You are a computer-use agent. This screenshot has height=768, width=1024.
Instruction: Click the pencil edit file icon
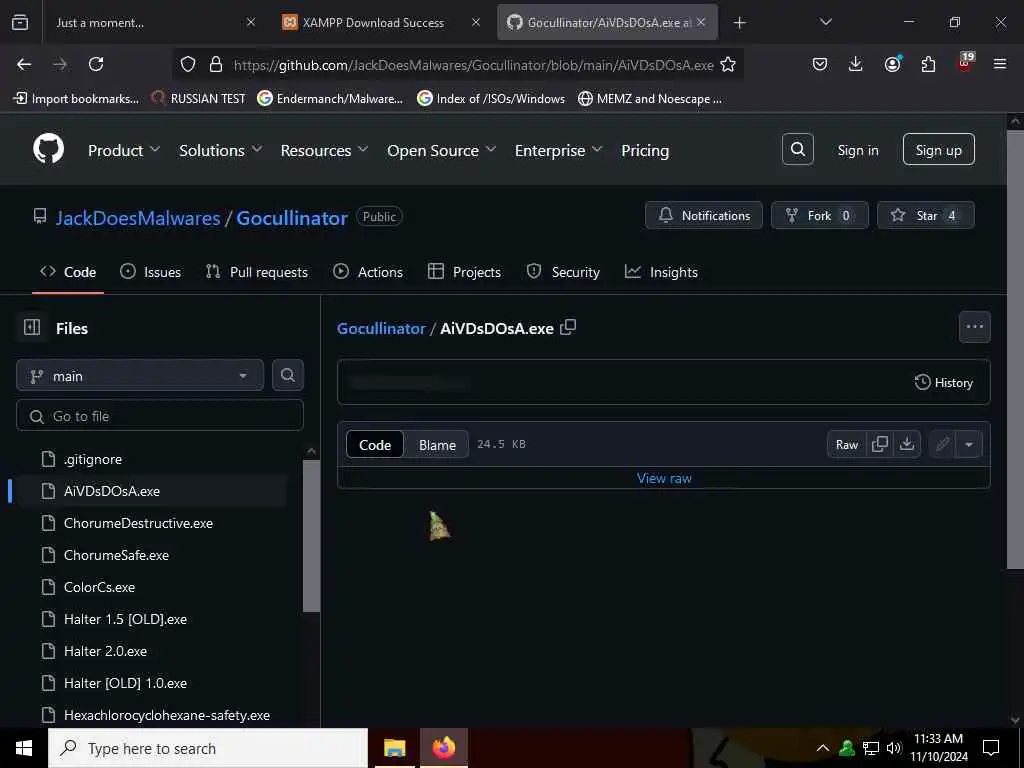coord(942,444)
